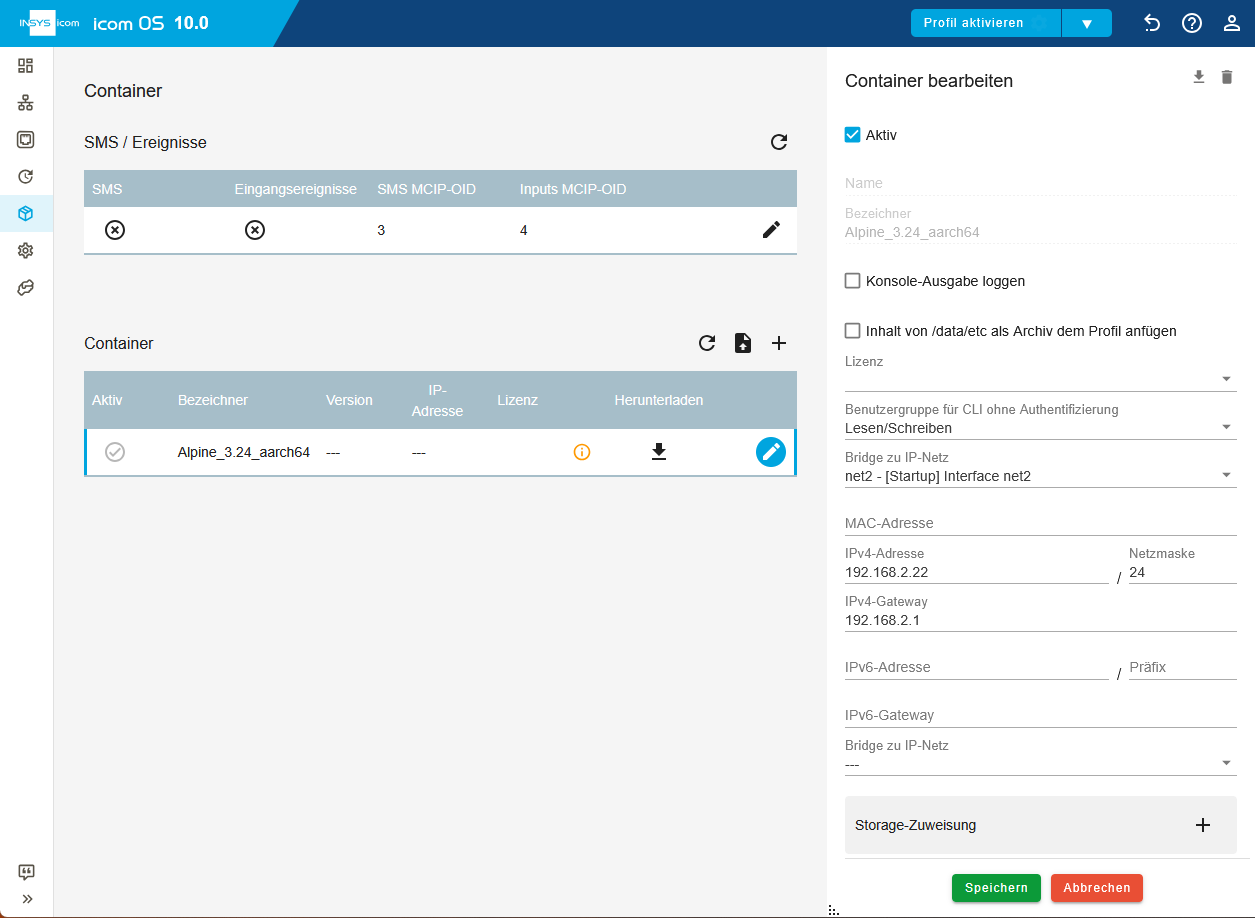Edit the SMS events row with pencil icon
The image size is (1255, 918).
click(x=771, y=230)
